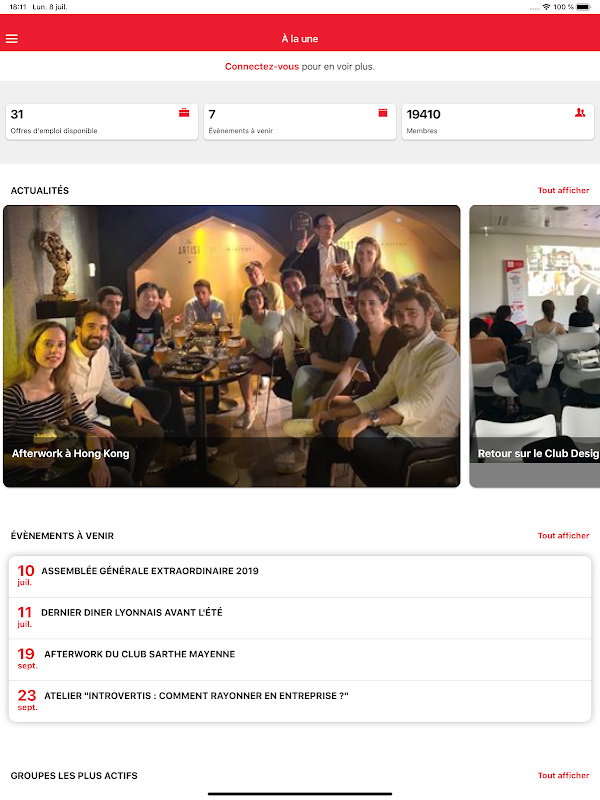Tap the calendar upcoming events icon
The height and width of the screenshot is (800, 600).
pyautogui.click(x=383, y=113)
